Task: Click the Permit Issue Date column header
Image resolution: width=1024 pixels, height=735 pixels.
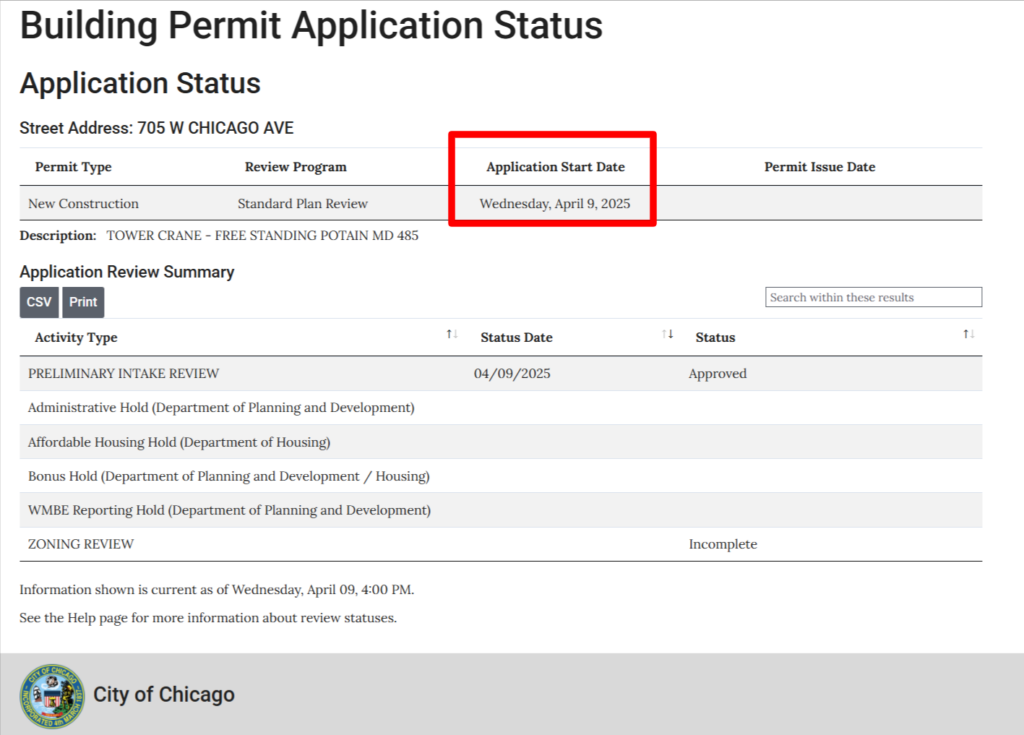Action: 819,166
